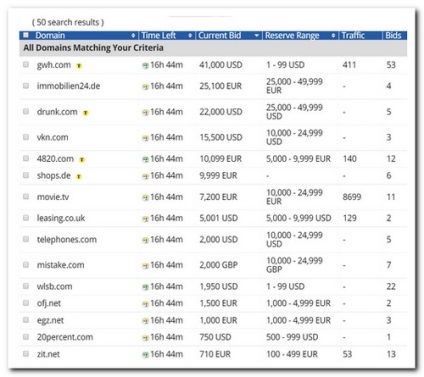Viewport: 424px width, 377px height.
Task: Click the time icon in telephones.com row
Action: pyautogui.click(x=145, y=240)
